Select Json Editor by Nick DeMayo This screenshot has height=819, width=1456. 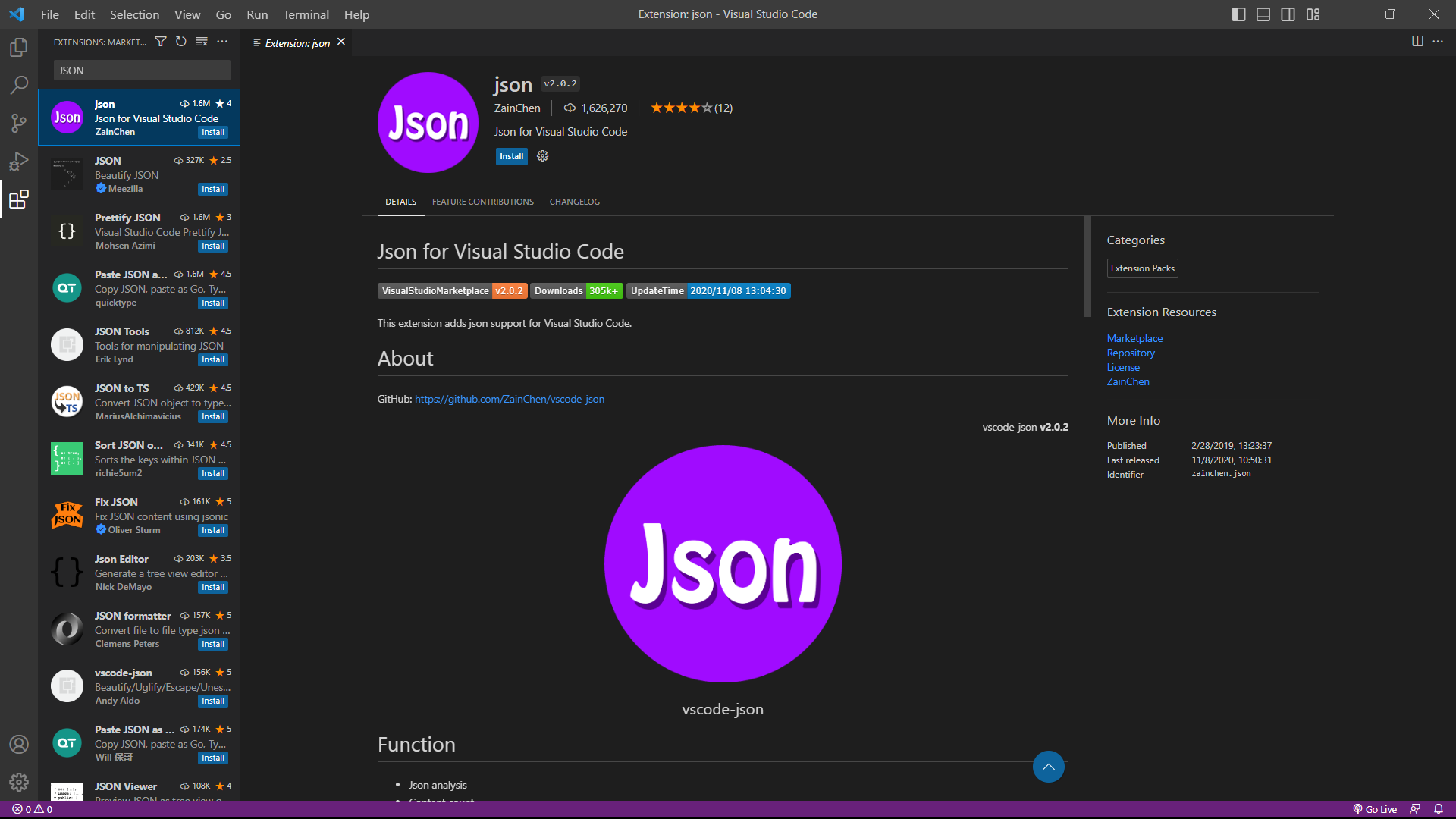(140, 573)
